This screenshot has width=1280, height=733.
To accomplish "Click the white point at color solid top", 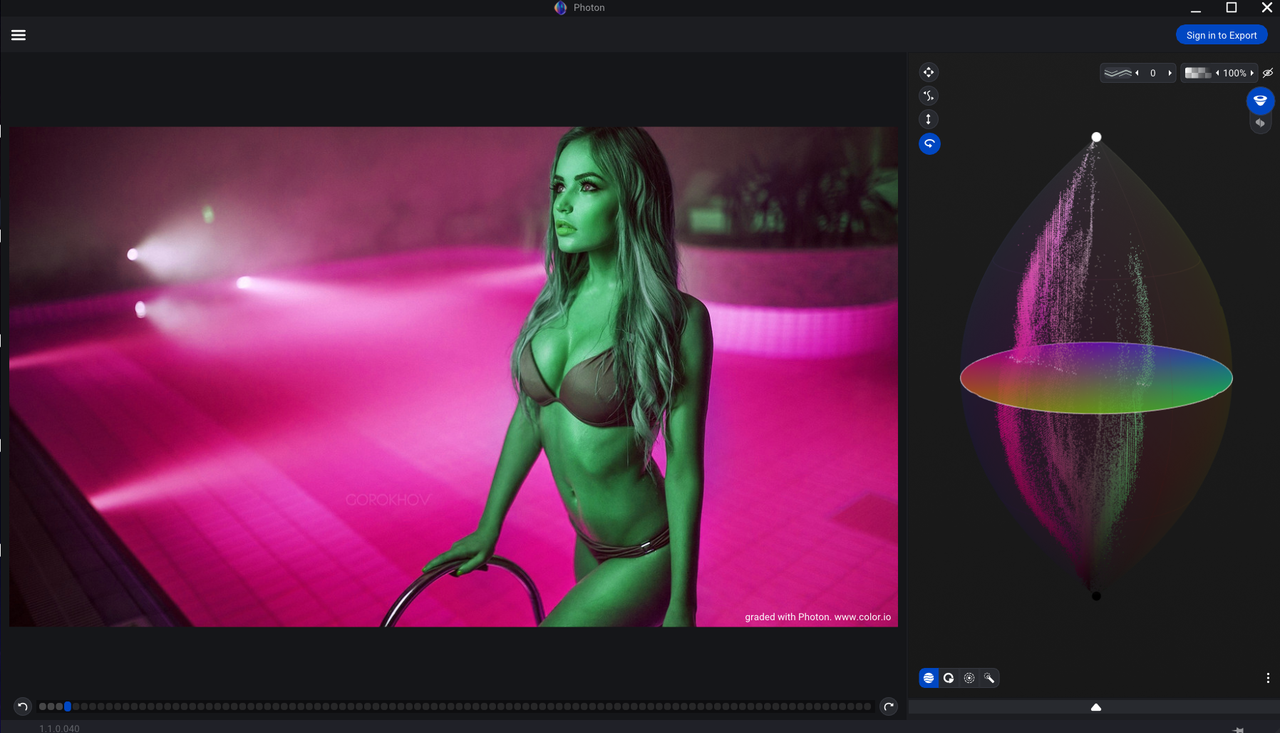I will pos(1096,137).
